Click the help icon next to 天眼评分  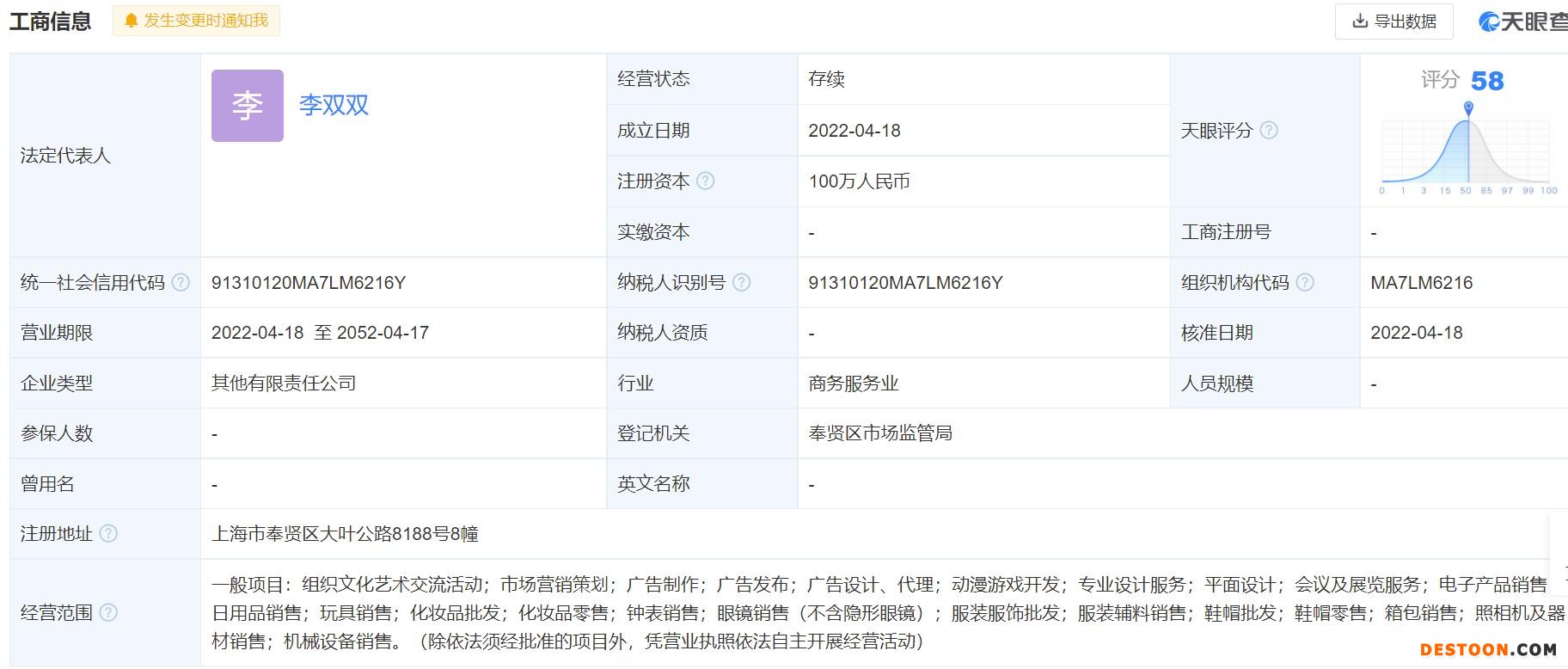pos(1269,131)
